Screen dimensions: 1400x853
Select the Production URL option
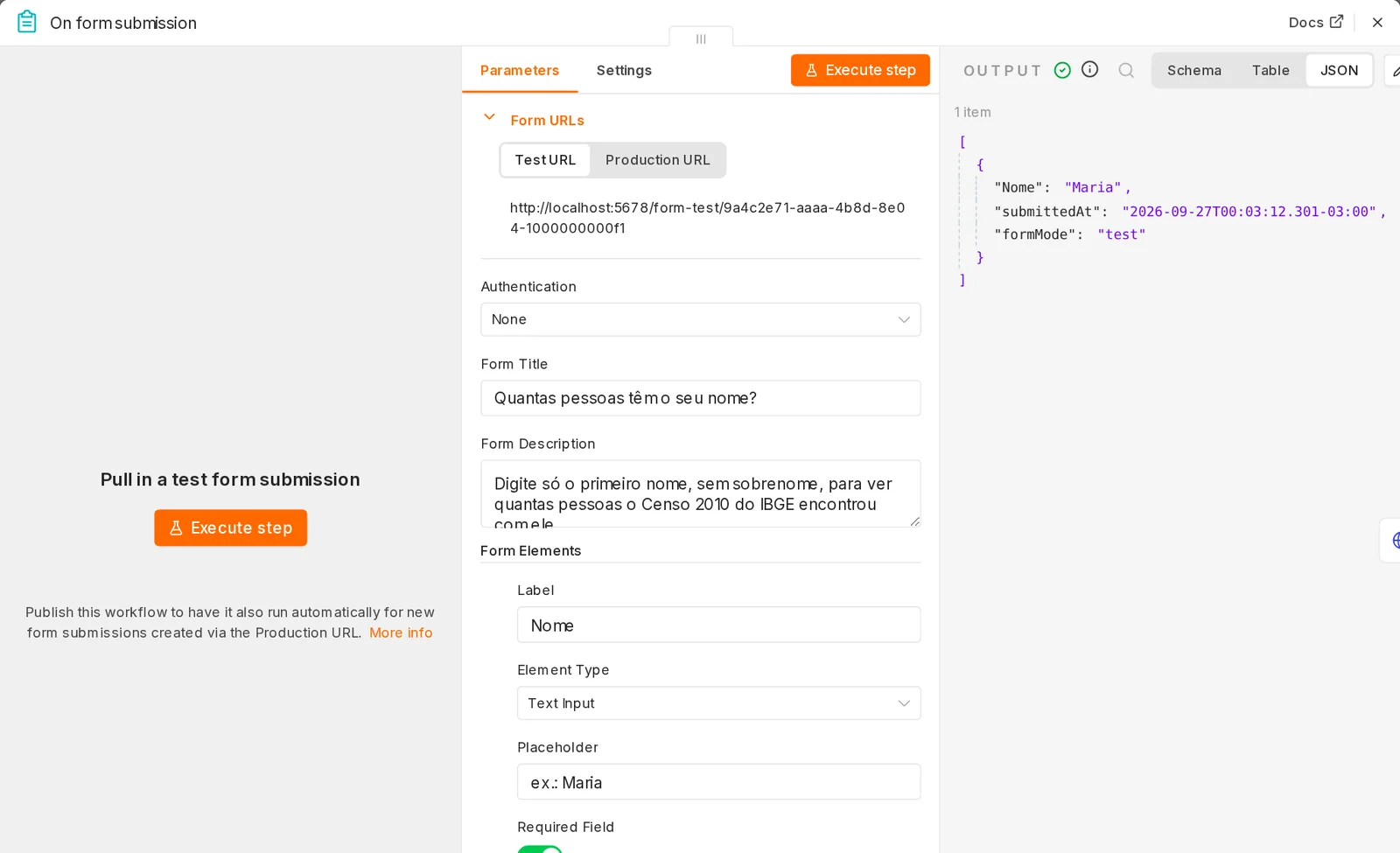click(x=657, y=160)
